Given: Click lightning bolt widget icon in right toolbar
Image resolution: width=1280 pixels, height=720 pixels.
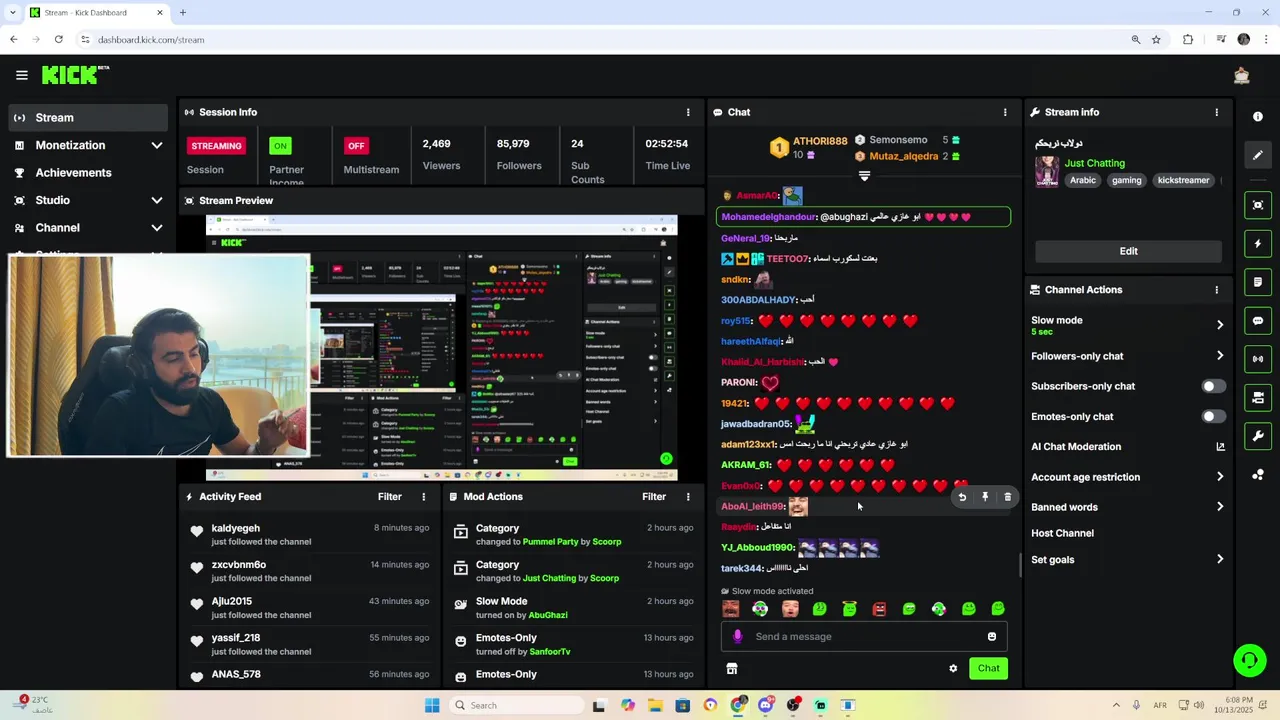Looking at the screenshot, I should pos(1258,244).
